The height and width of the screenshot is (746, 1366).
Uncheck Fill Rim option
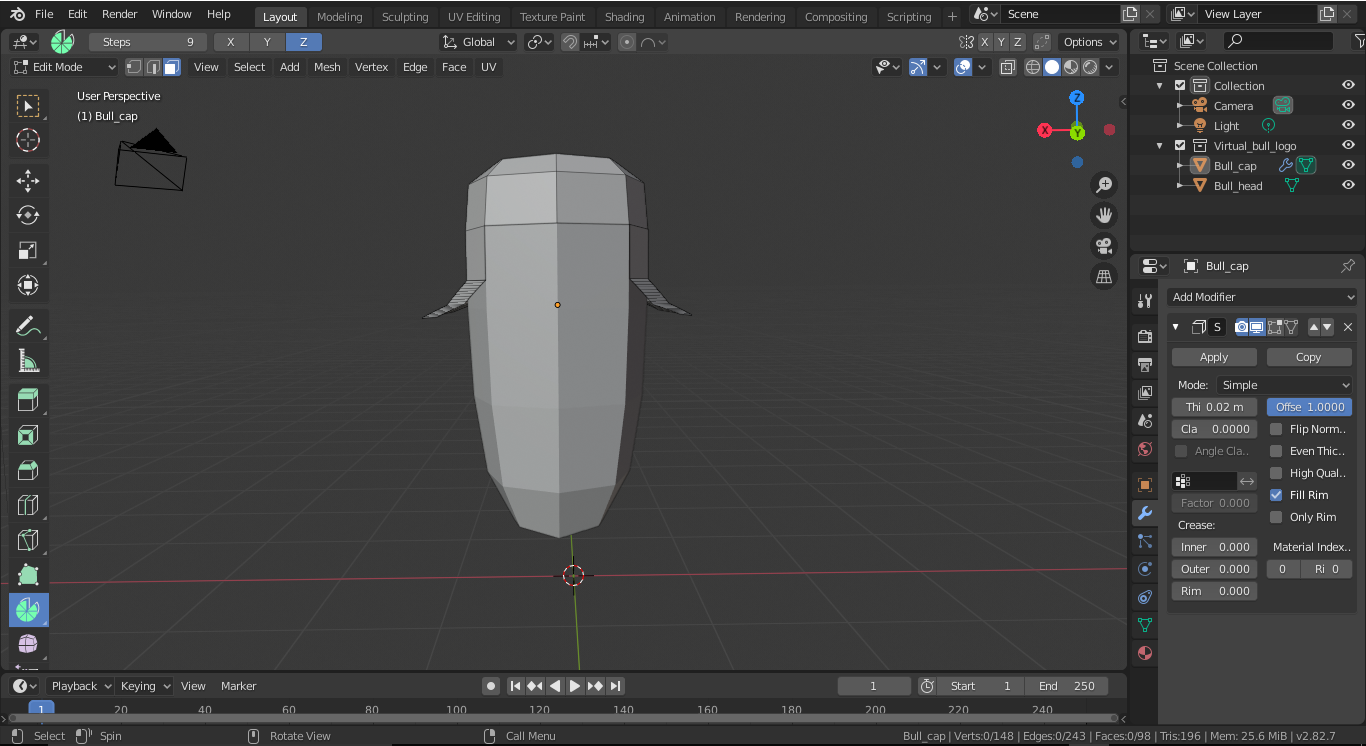[1276, 495]
